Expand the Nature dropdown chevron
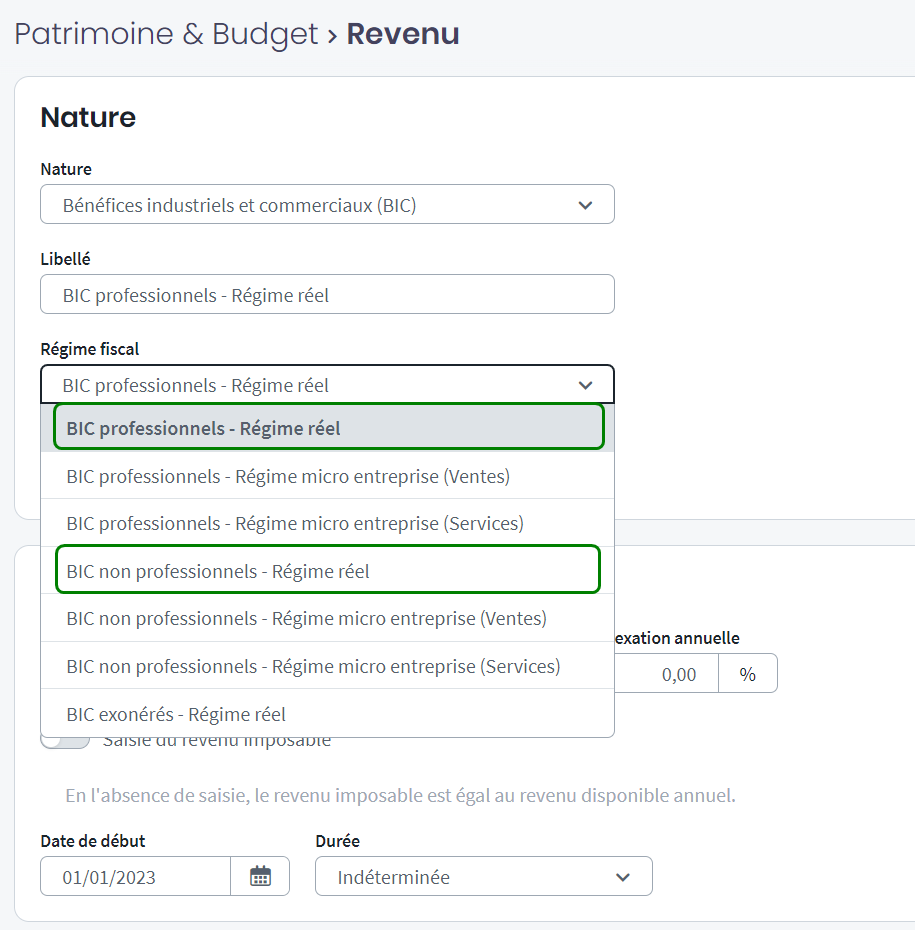 point(585,205)
